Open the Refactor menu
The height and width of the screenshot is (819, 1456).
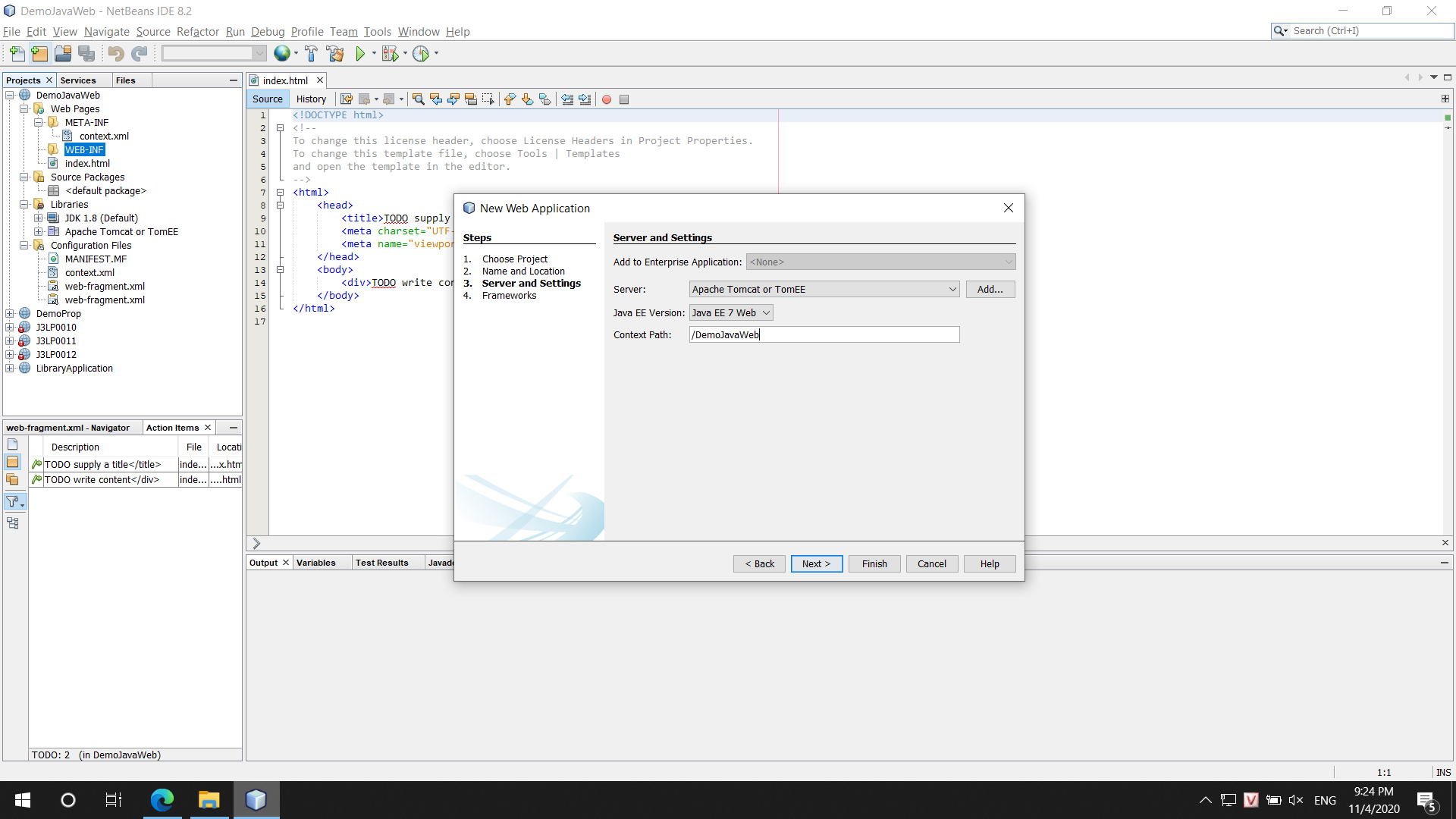[197, 32]
